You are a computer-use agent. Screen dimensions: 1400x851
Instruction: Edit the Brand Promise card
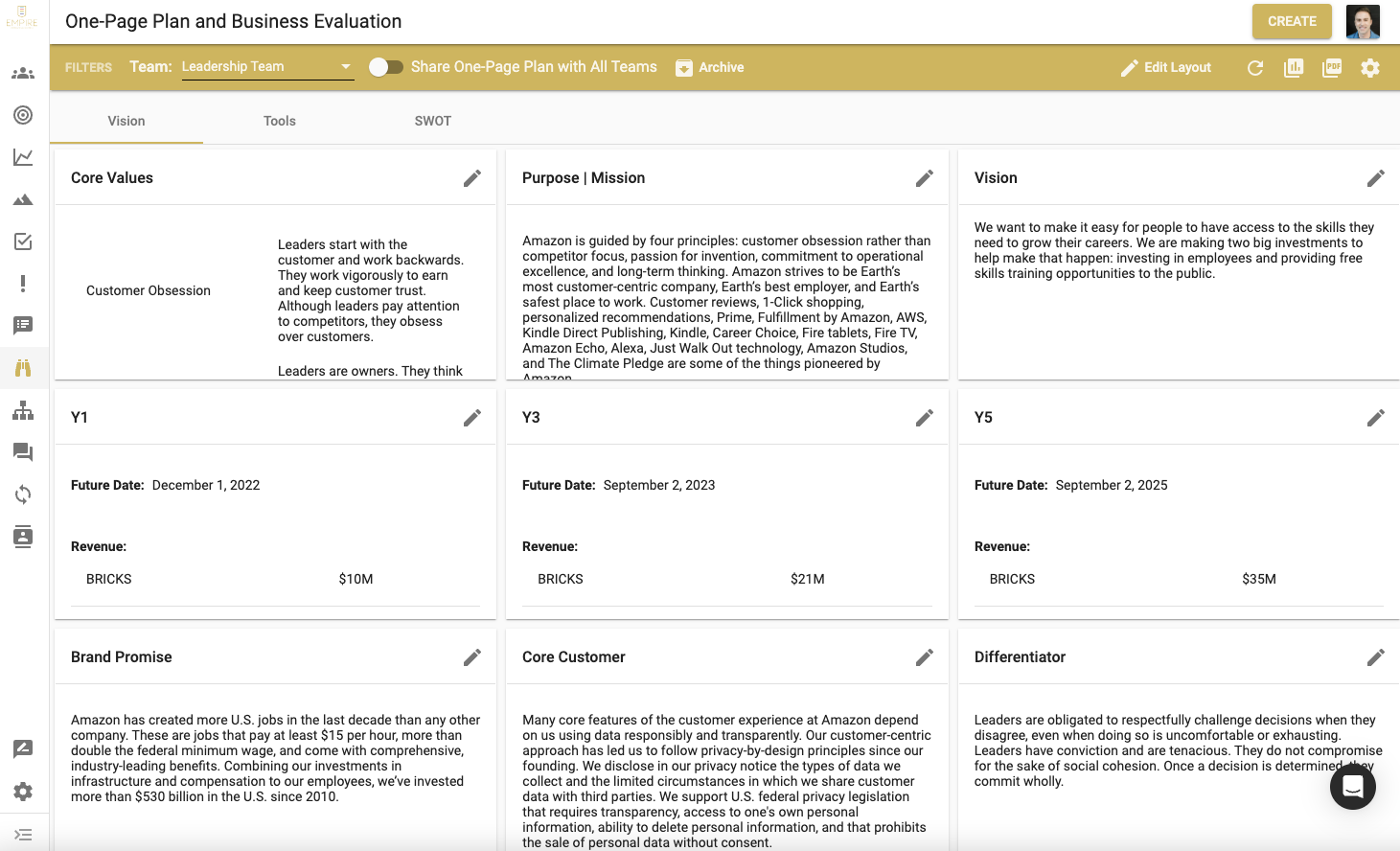pyautogui.click(x=472, y=657)
